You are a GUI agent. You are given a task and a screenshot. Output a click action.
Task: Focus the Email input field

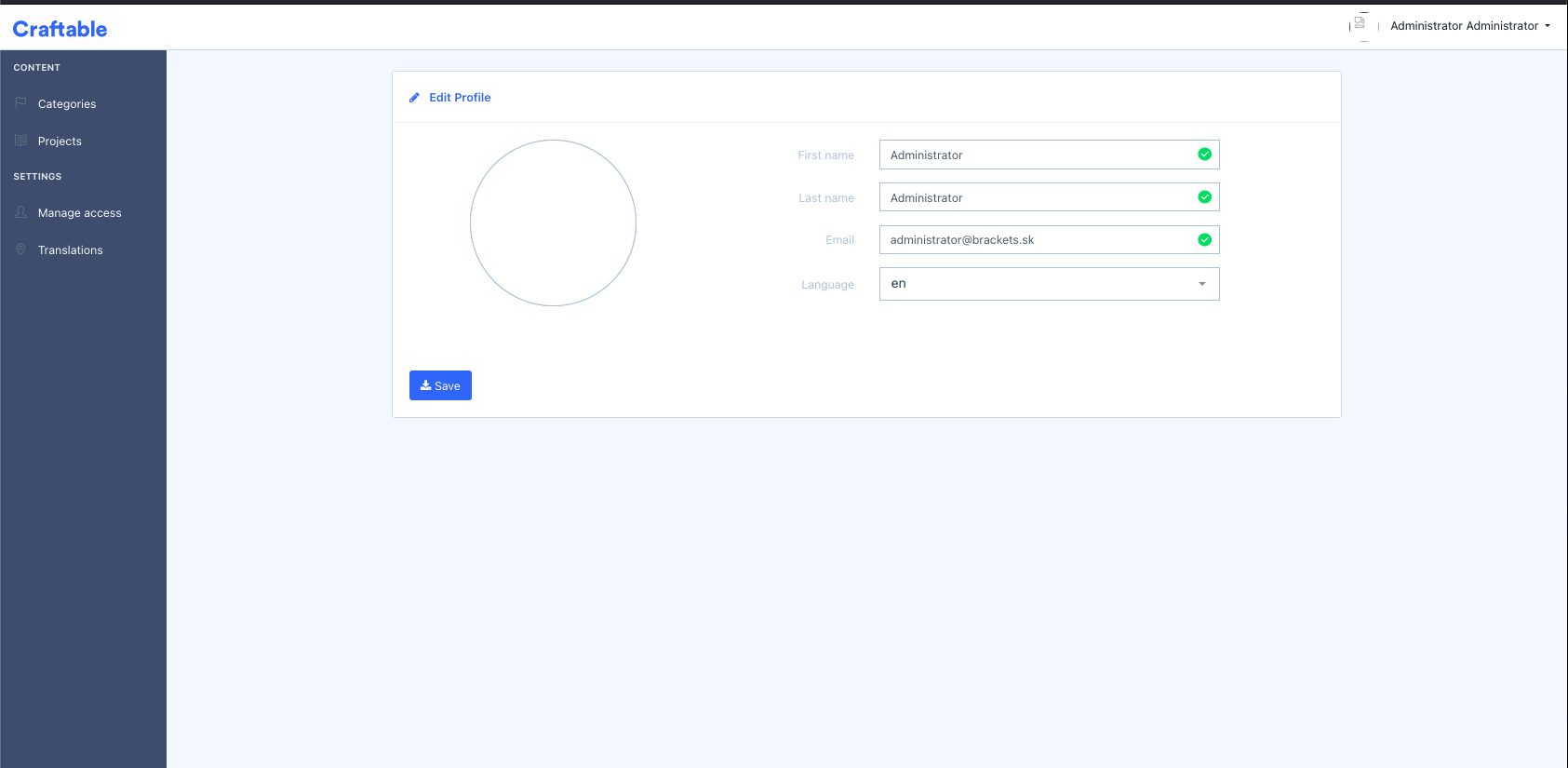click(x=1049, y=239)
